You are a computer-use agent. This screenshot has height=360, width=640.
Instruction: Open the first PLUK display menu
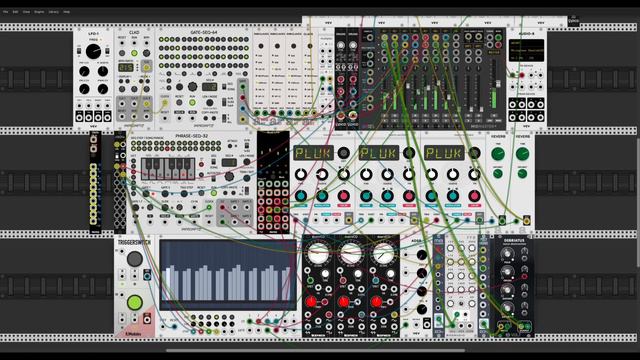(313, 153)
